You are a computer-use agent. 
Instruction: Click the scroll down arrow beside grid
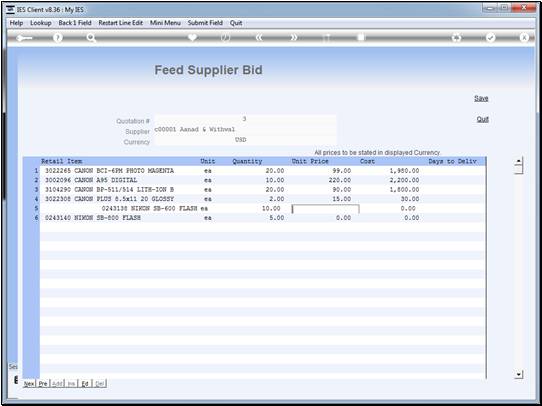click(x=518, y=375)
